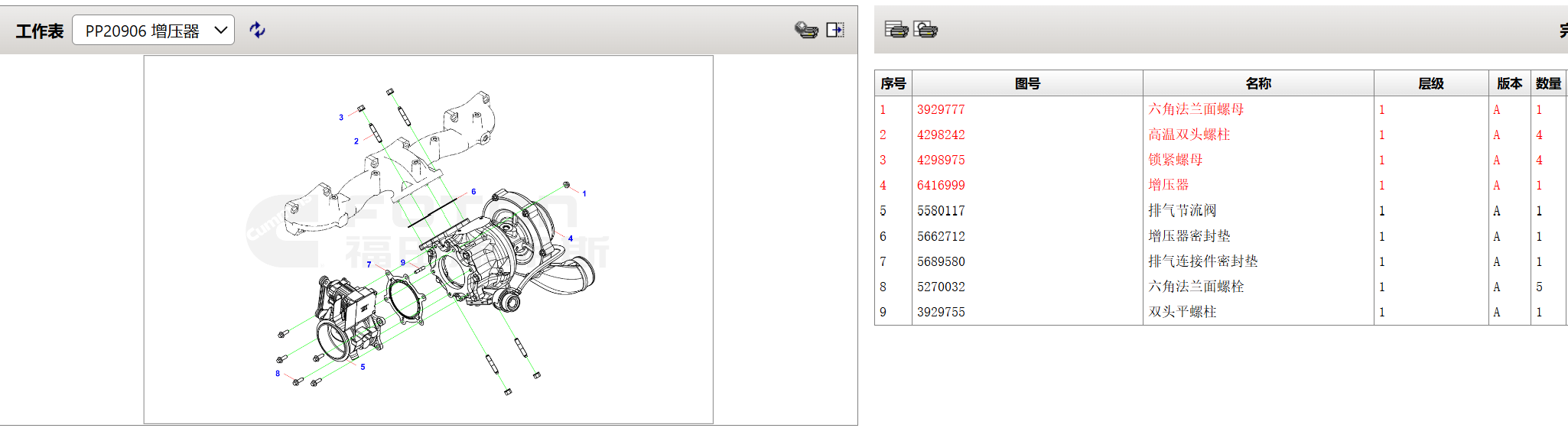Click the print diagram icon above the drawing

pos(806,30)
